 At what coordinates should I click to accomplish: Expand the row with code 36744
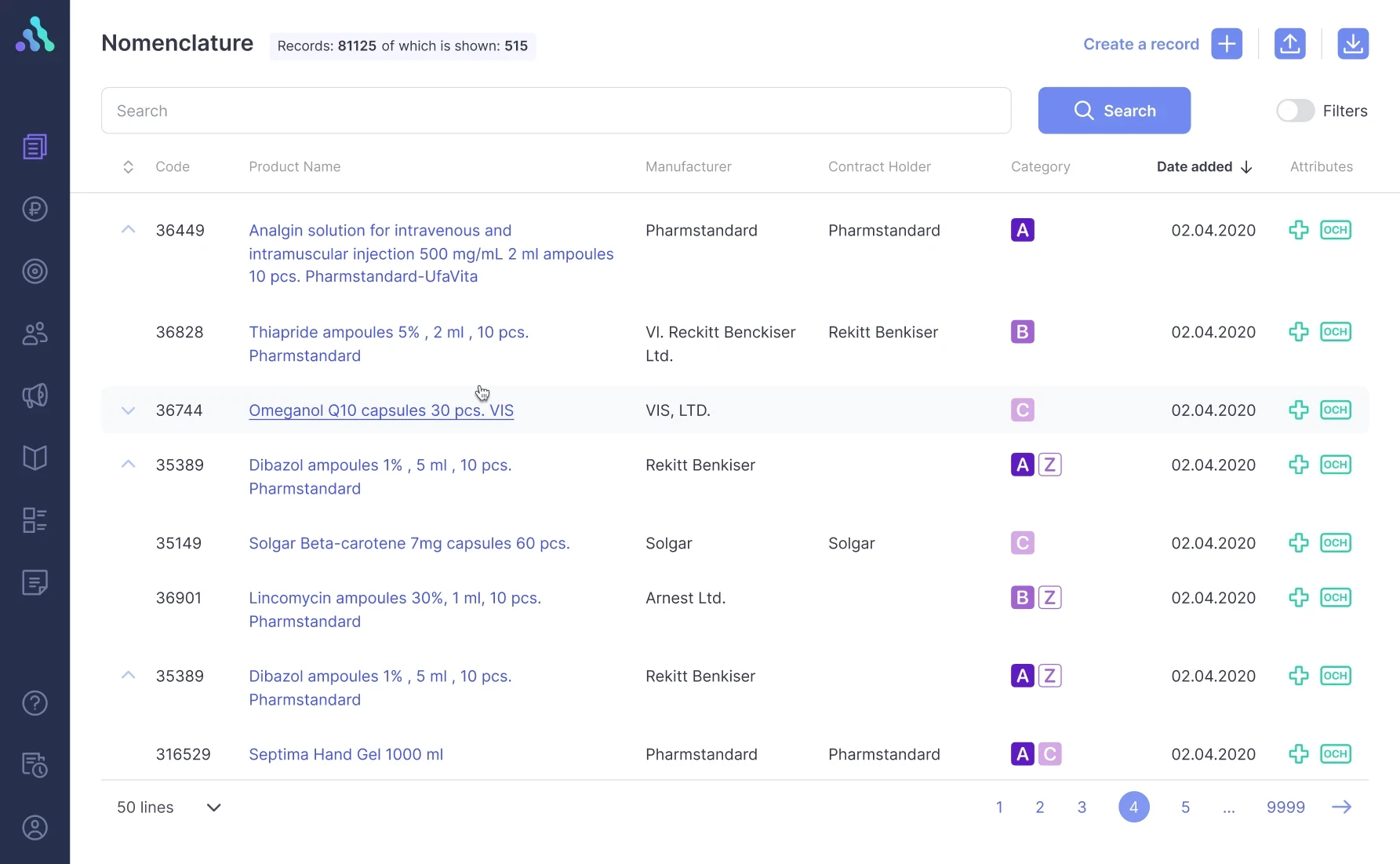(x=128, y=410)
